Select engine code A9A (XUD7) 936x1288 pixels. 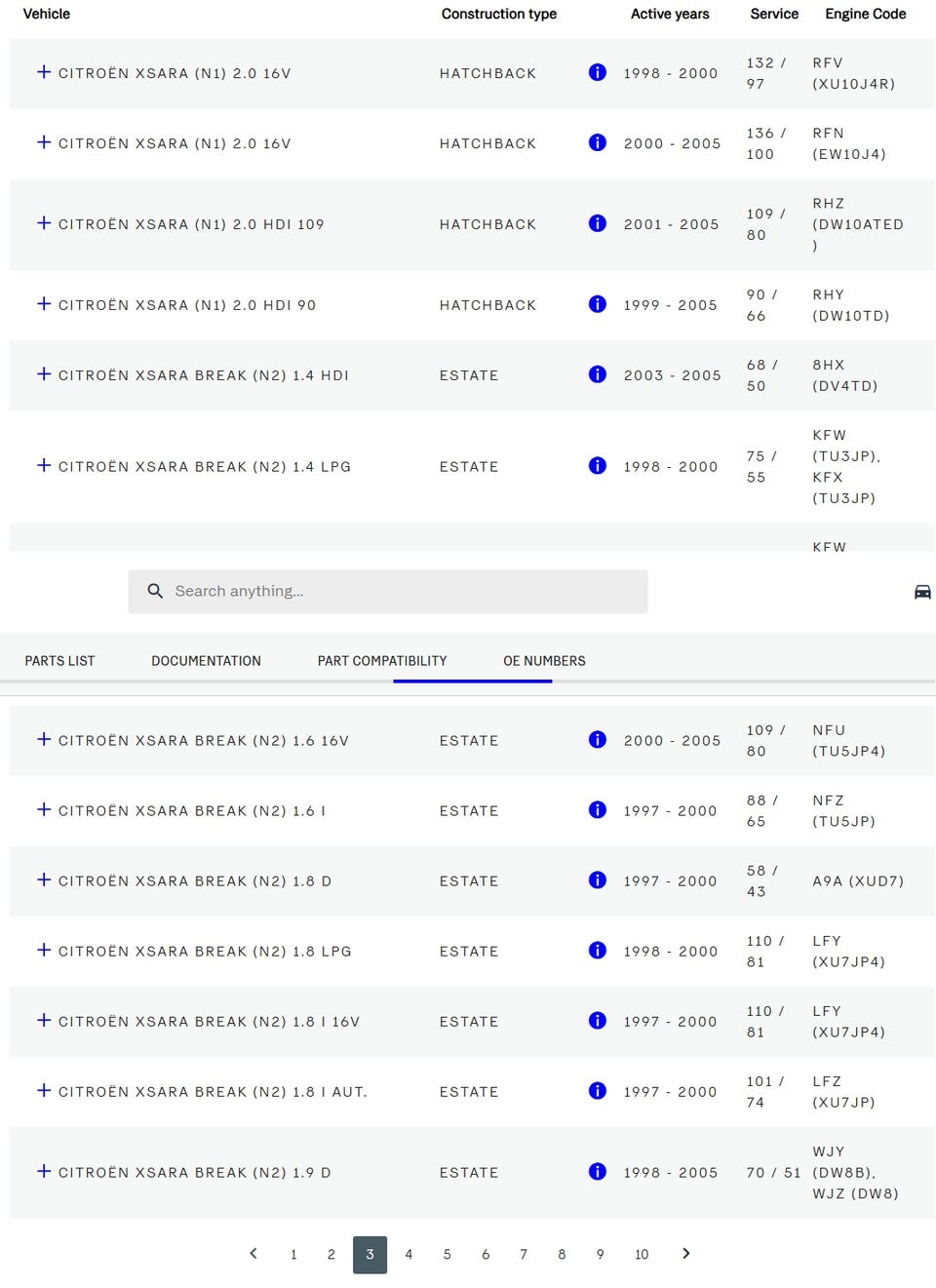point(858,880)
